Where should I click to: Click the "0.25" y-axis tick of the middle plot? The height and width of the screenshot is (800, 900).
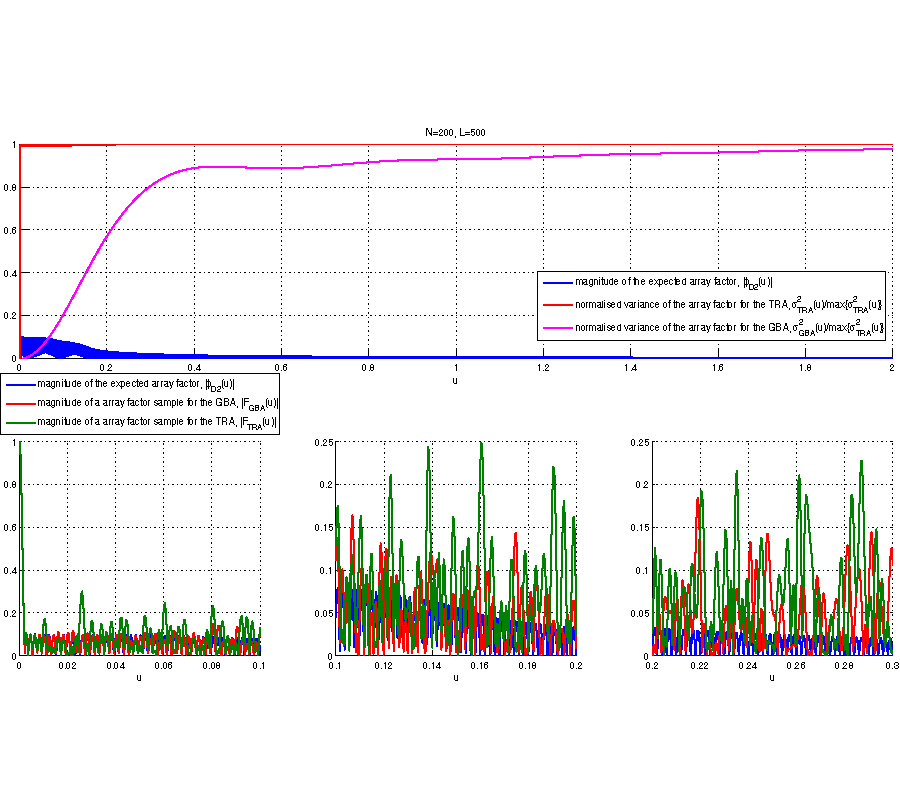[323, 442]
